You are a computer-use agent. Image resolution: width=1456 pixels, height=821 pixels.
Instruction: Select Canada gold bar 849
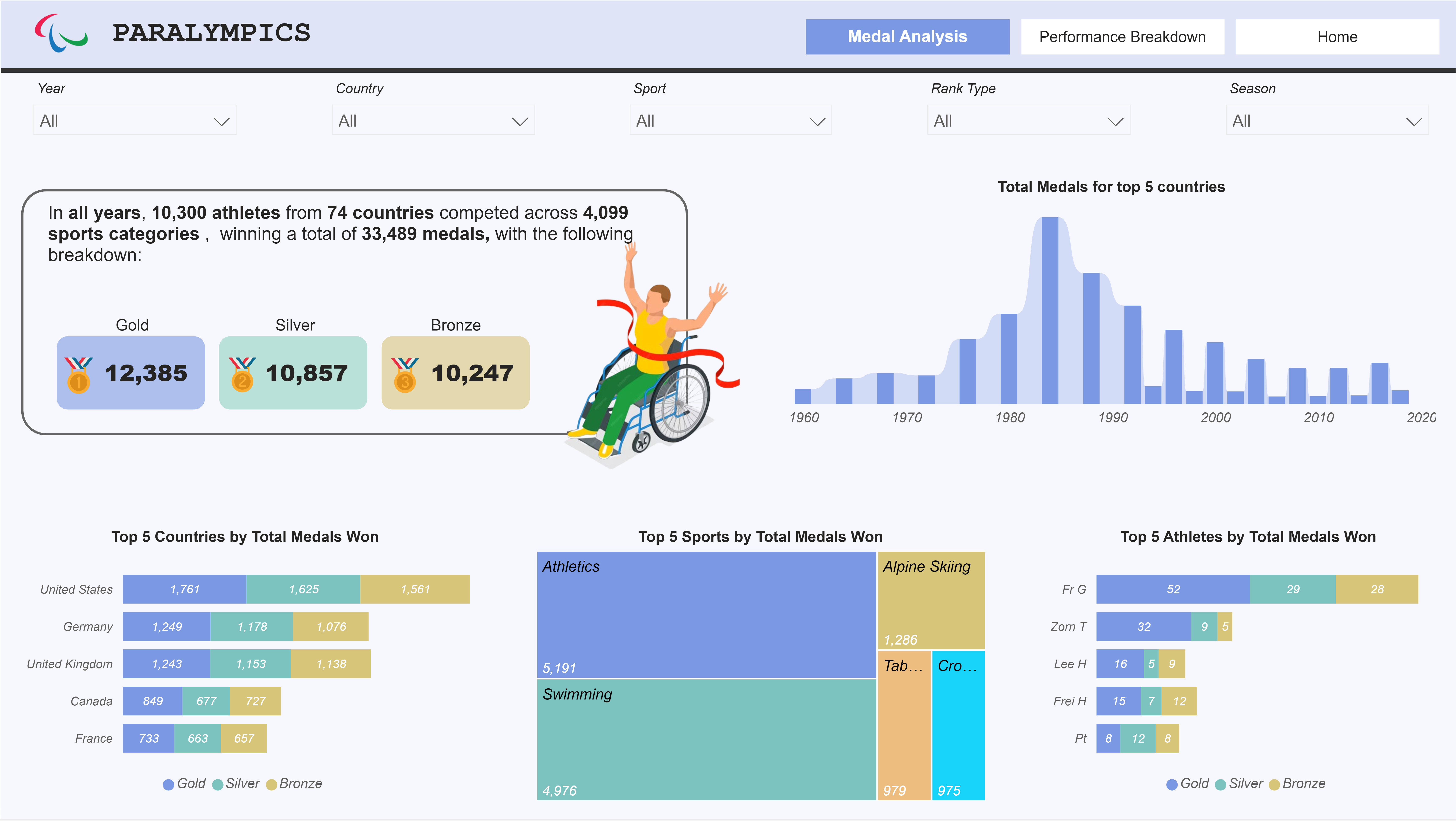pos(153,701)
